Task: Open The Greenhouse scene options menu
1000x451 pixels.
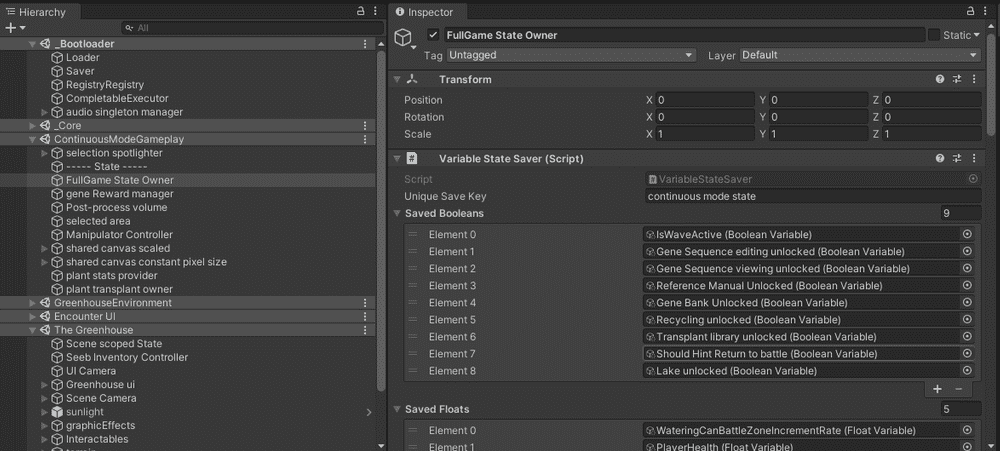Action: (365, 330)
